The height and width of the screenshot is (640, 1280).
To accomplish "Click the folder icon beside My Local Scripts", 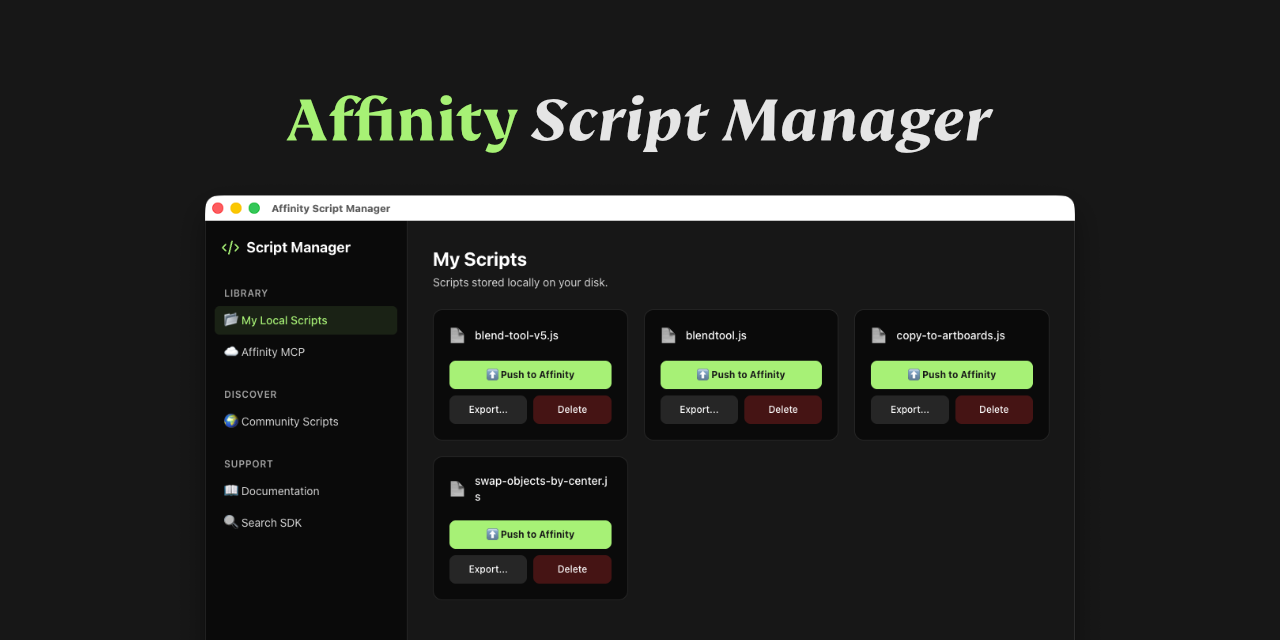I will click(x=231, y=320).
